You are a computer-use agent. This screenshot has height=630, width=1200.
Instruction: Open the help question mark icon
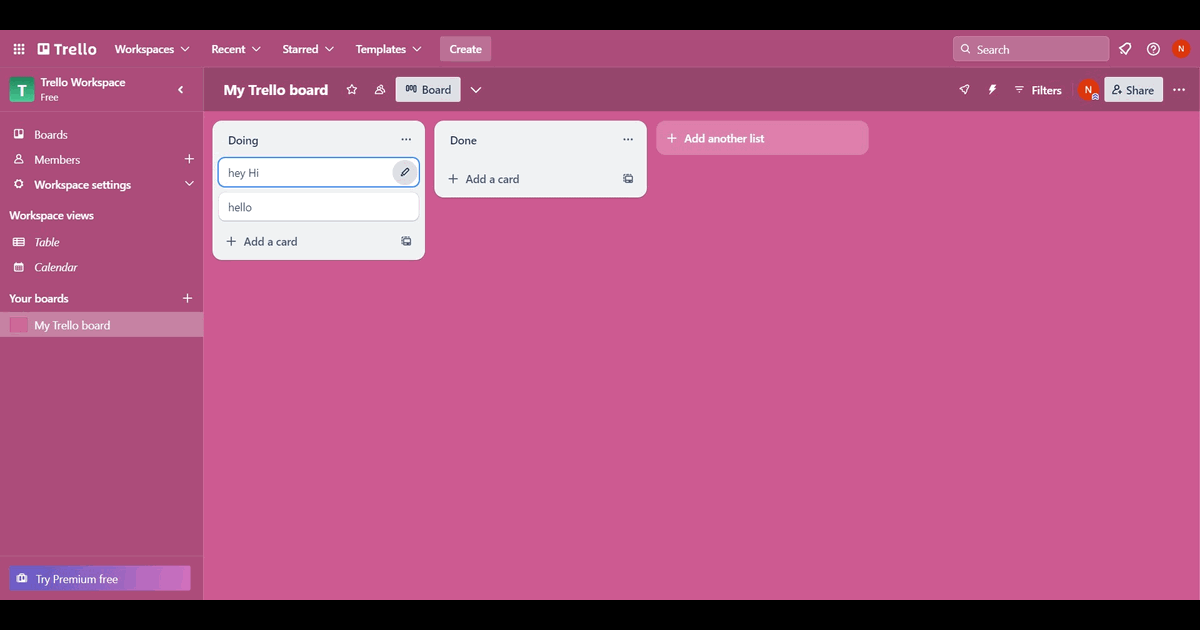pyautogui.click(x=1154, y=49)
